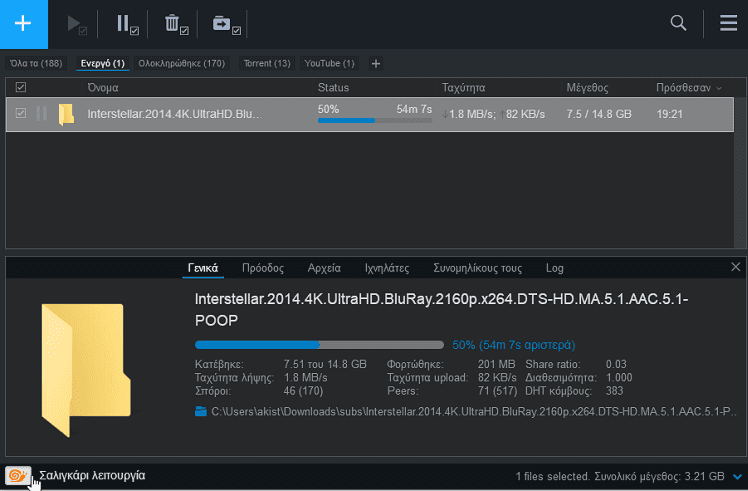Open the Αρχεία details tab
748x491 pixels.
(x=324, y=268)
